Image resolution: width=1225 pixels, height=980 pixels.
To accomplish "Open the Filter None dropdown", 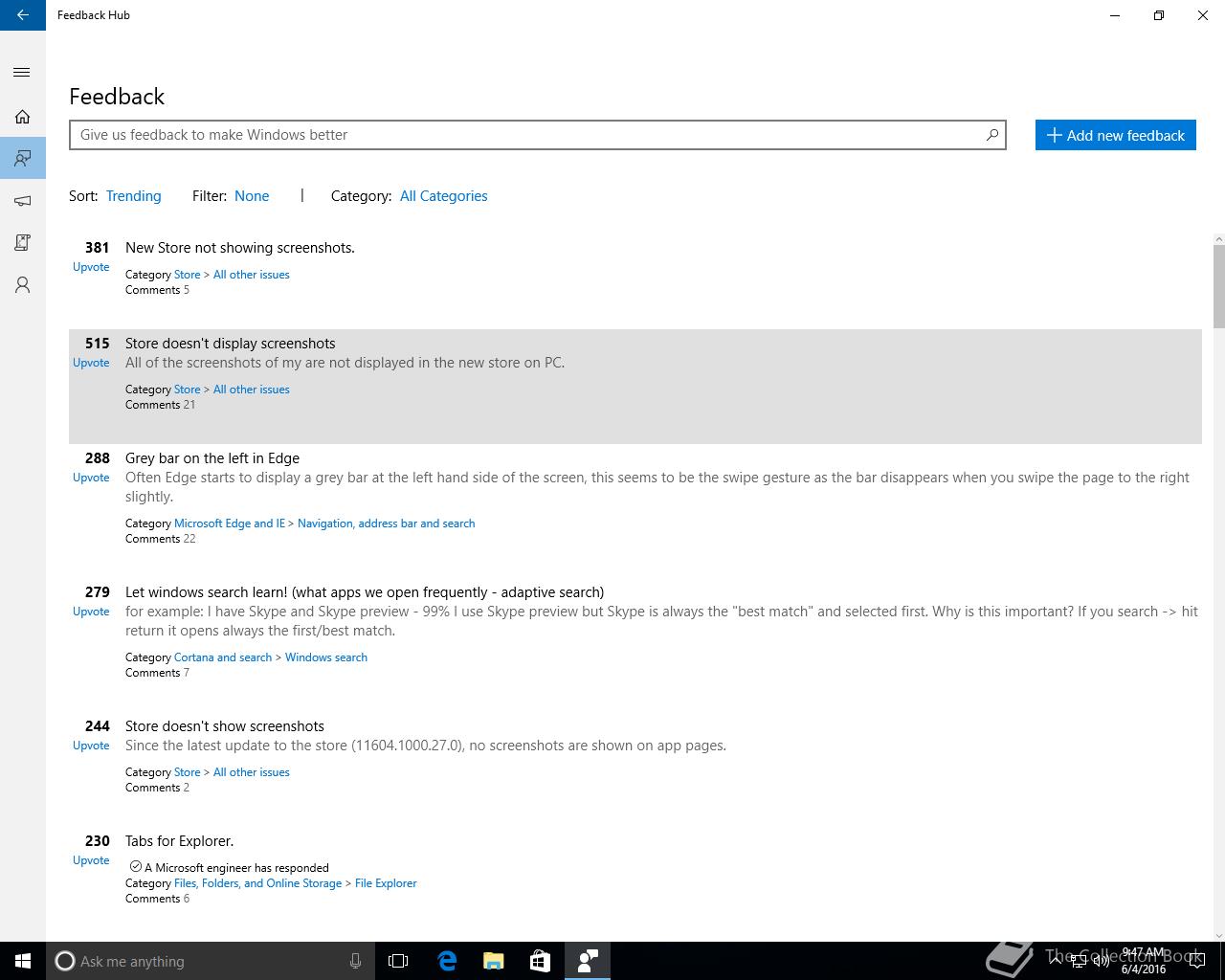I will [252, 196].
